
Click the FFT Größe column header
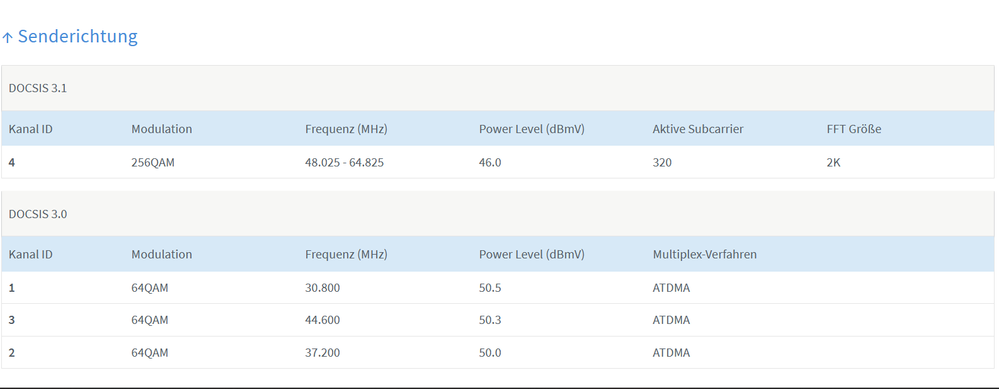[854, 129]
